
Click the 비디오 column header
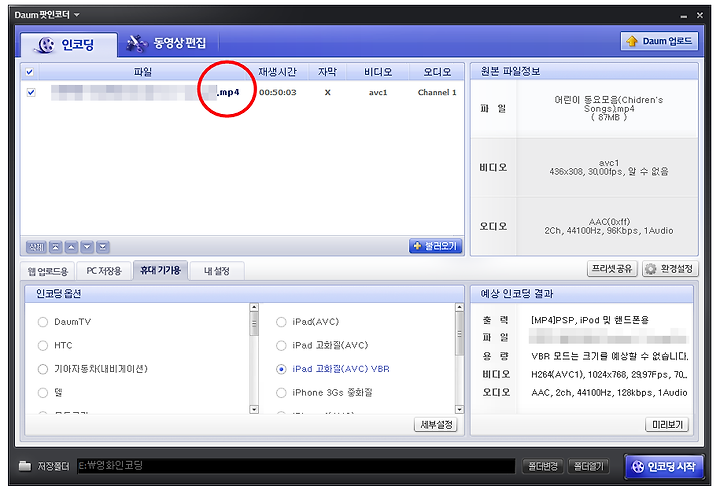pos(378,72)
